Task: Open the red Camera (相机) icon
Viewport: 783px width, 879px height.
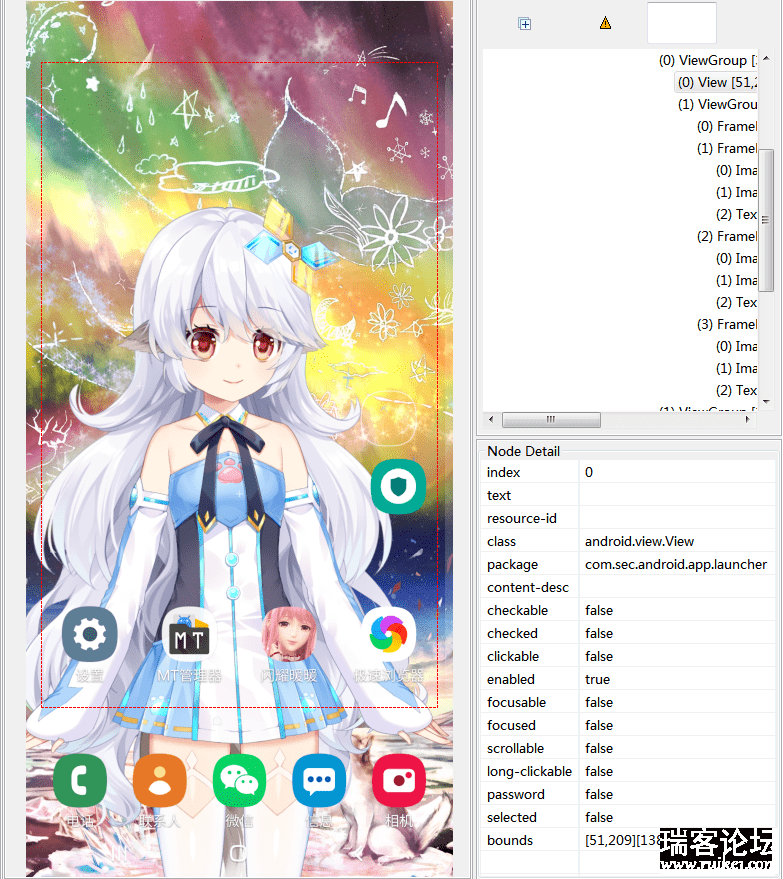Action: [399, 780]
